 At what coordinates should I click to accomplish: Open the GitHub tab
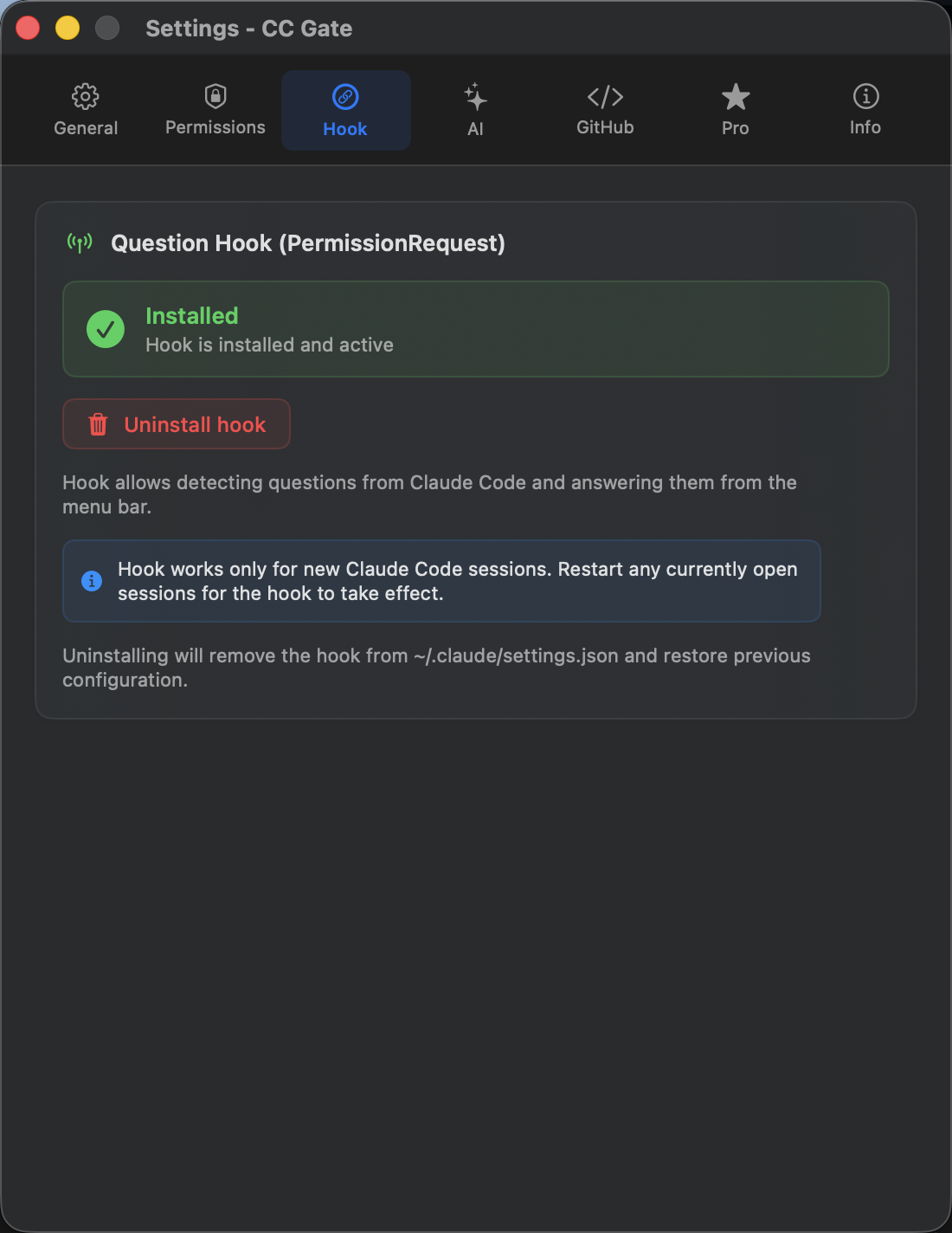[605, 111]
